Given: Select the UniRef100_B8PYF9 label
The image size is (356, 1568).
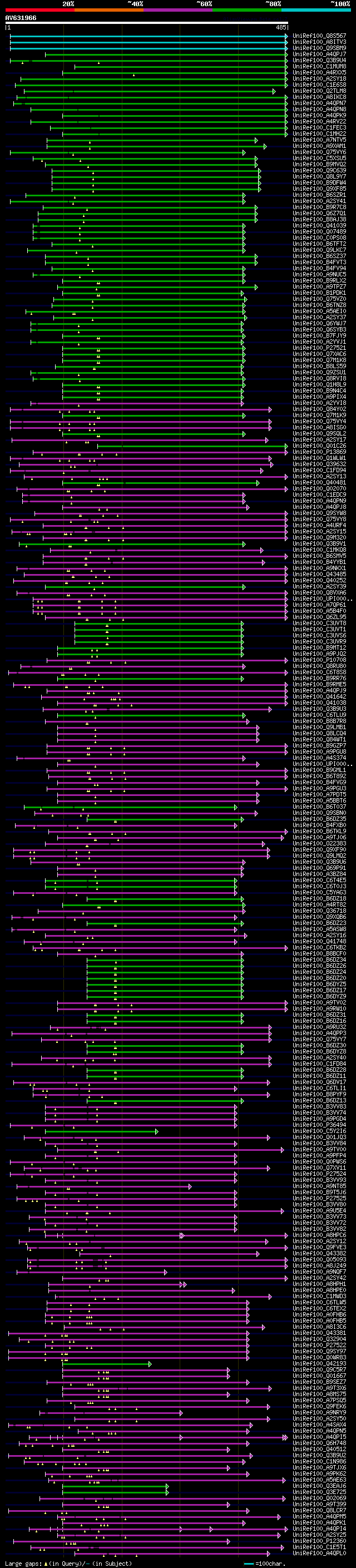Looking at the screenshot, I should (319, 1095).
